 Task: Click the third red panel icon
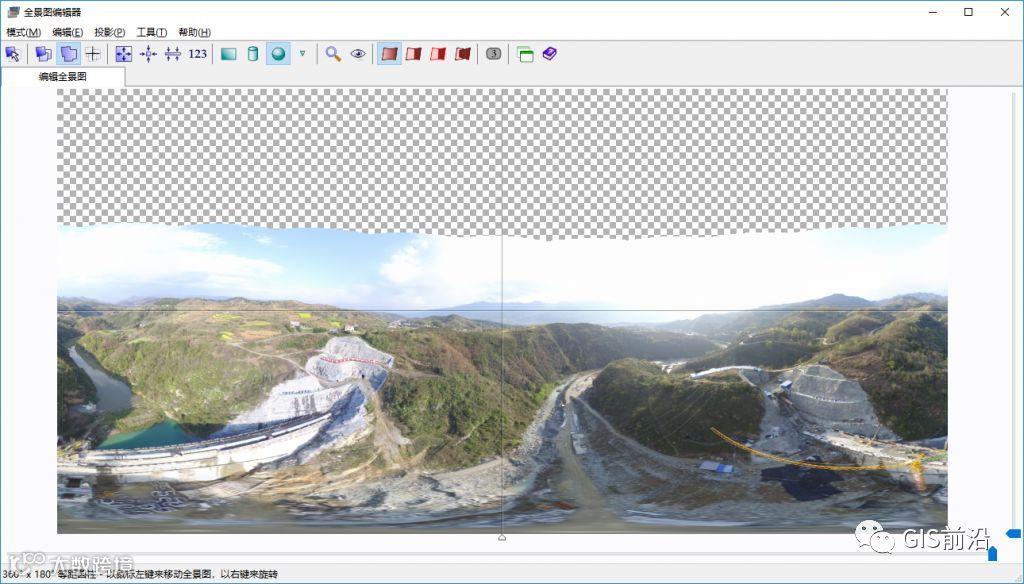coord(438,54)
